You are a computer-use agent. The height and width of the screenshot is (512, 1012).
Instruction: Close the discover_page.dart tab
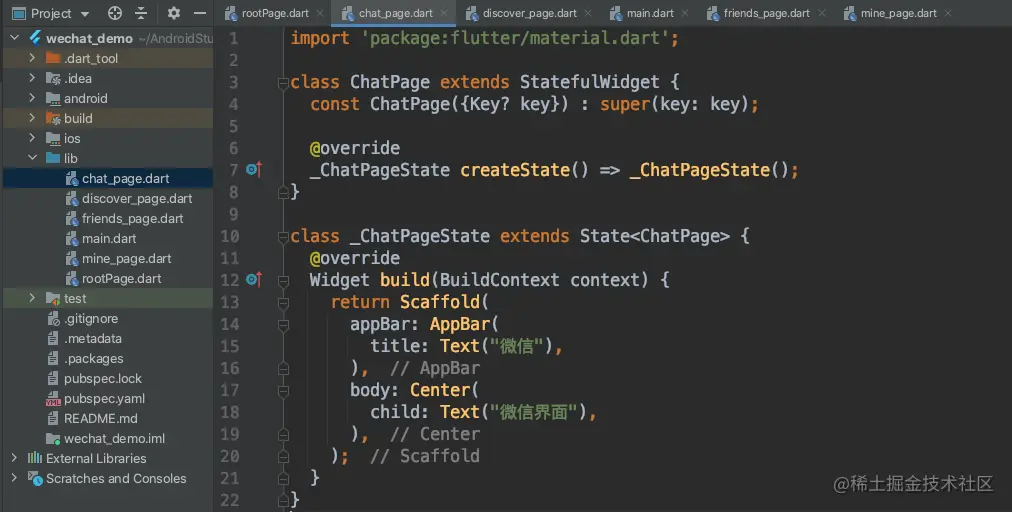pos(587,13)
